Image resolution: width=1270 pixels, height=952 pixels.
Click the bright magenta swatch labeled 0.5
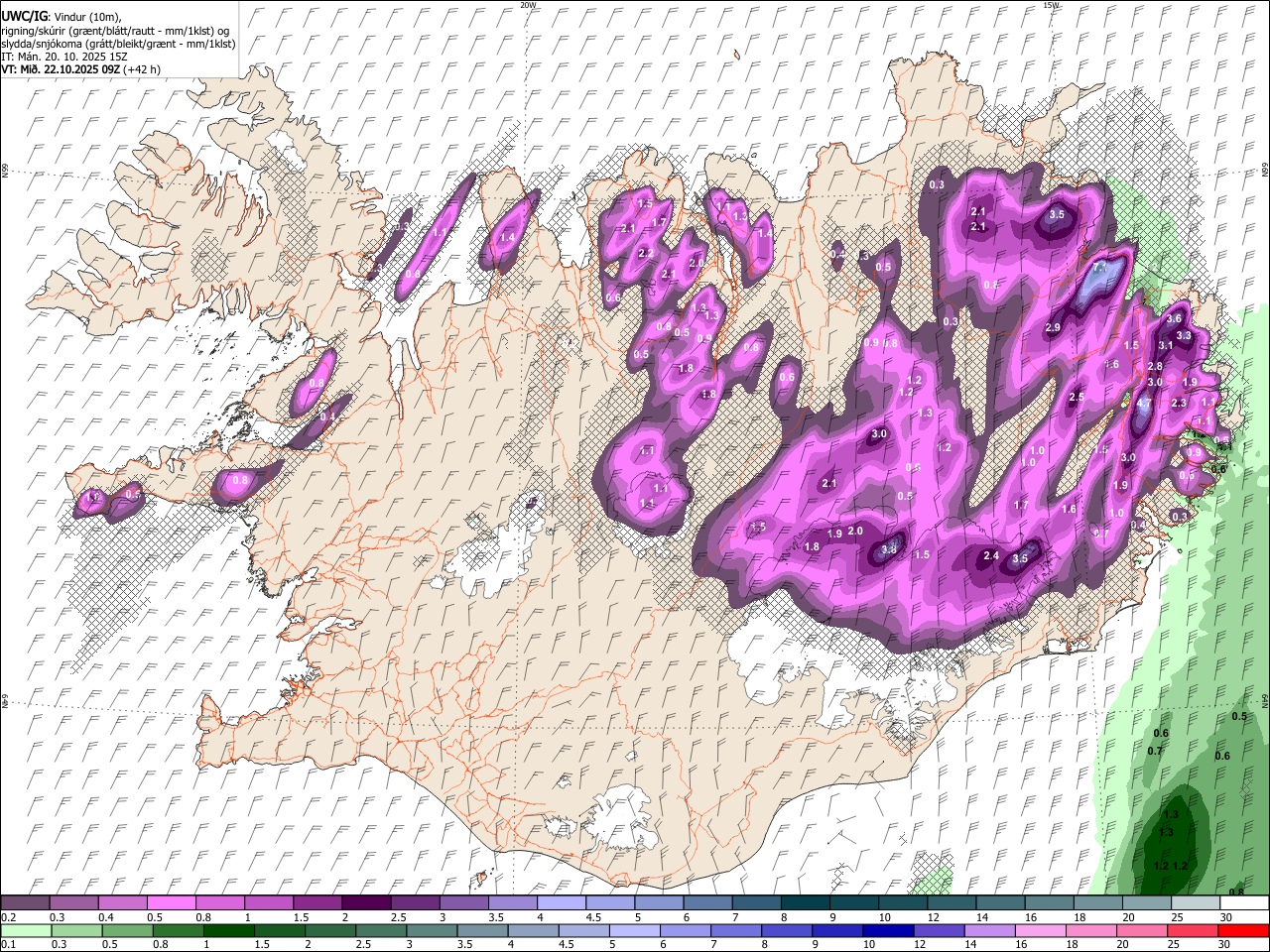coord(171,903)
